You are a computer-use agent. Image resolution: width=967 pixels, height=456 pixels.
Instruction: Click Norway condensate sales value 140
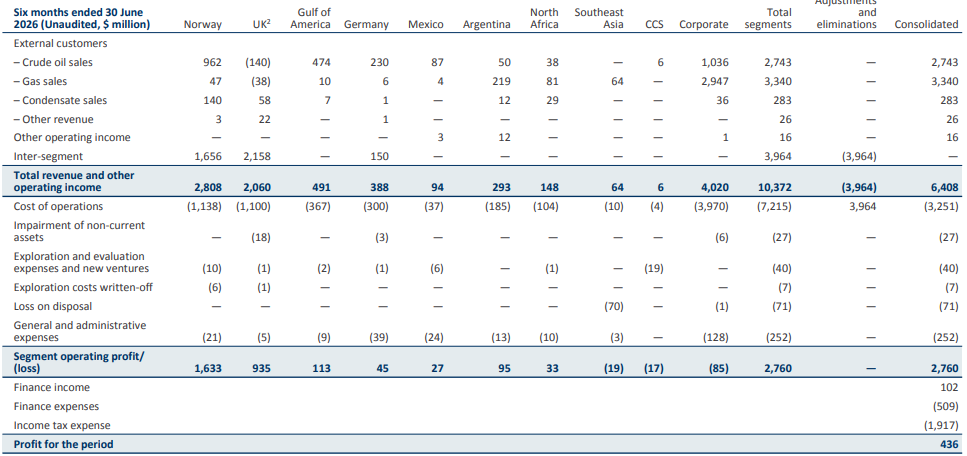point(212,101)
